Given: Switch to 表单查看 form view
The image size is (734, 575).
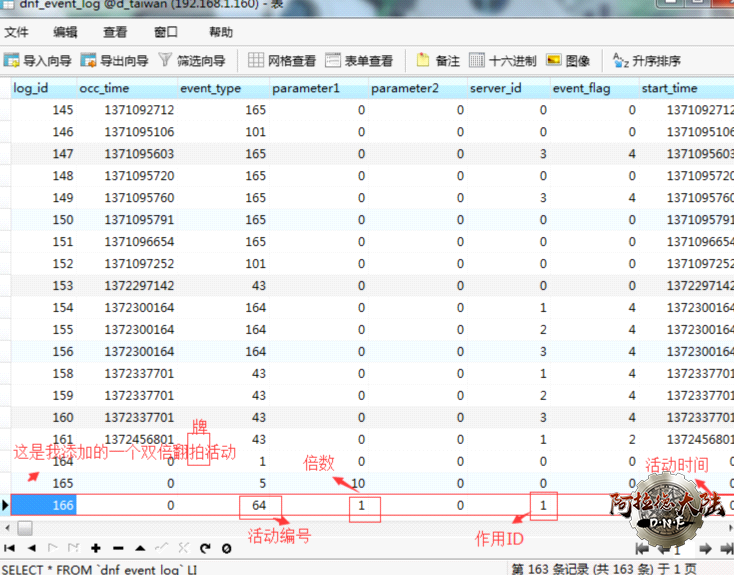Looking at the screenshot, I should (x=359, y=61).
